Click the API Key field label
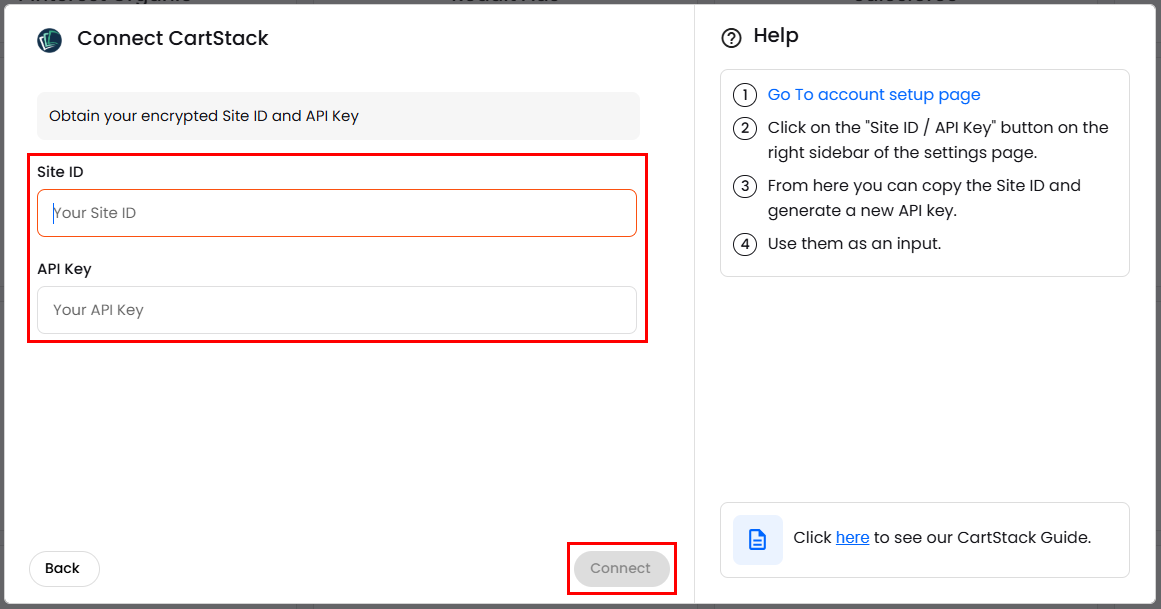The image size is (1161, 609). [64, 269]
